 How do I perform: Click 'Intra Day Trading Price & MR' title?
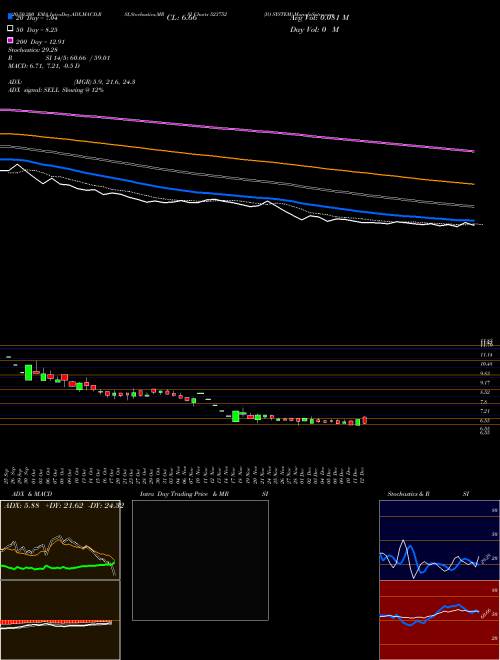coord(184,494)
